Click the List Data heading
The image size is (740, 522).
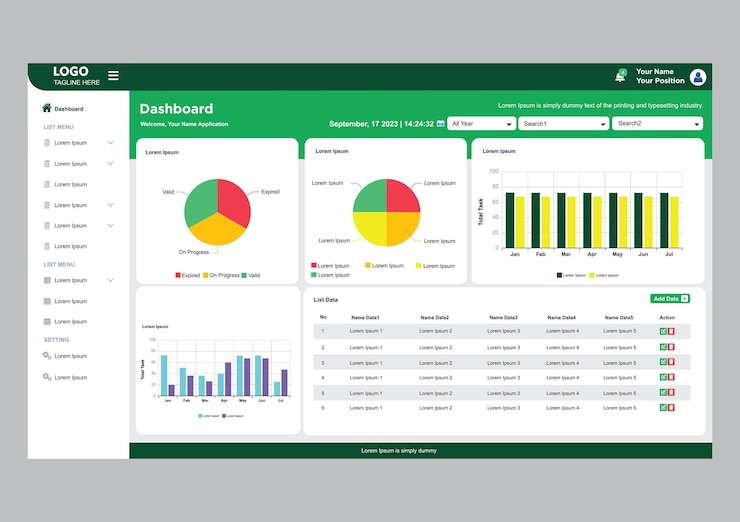coord(326,300)
